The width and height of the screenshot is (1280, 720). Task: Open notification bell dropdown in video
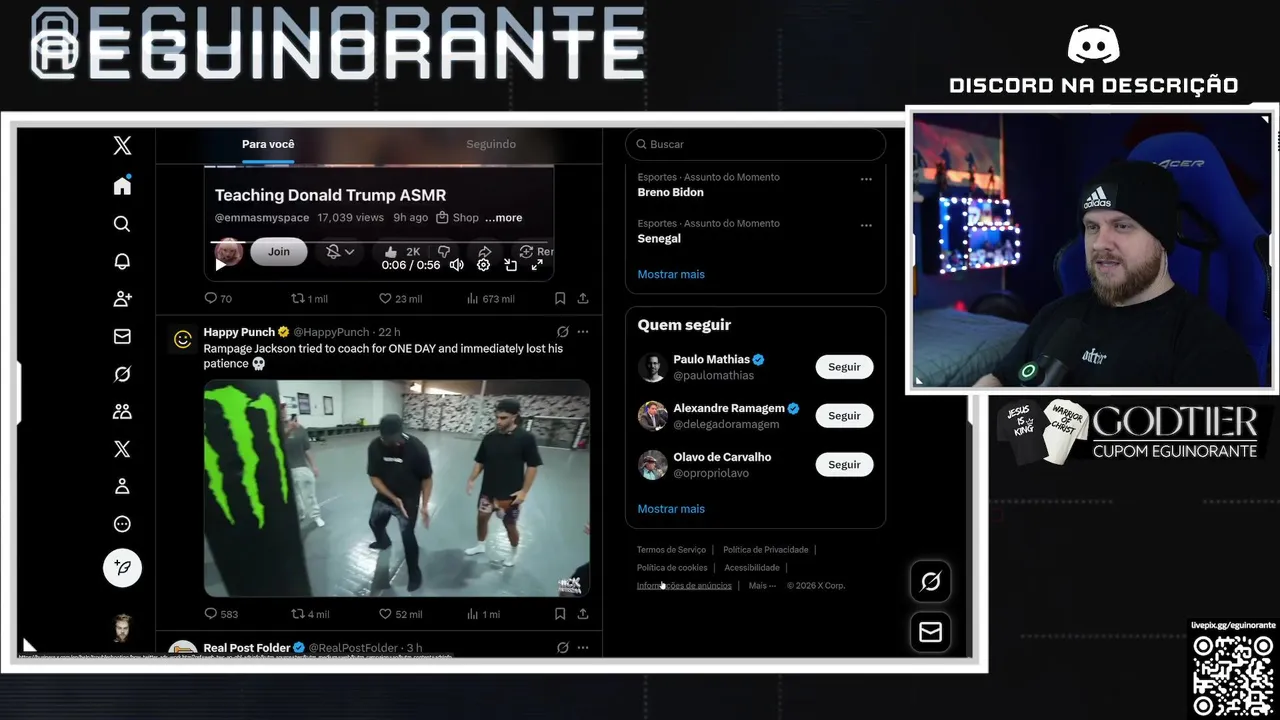[340, 252]
